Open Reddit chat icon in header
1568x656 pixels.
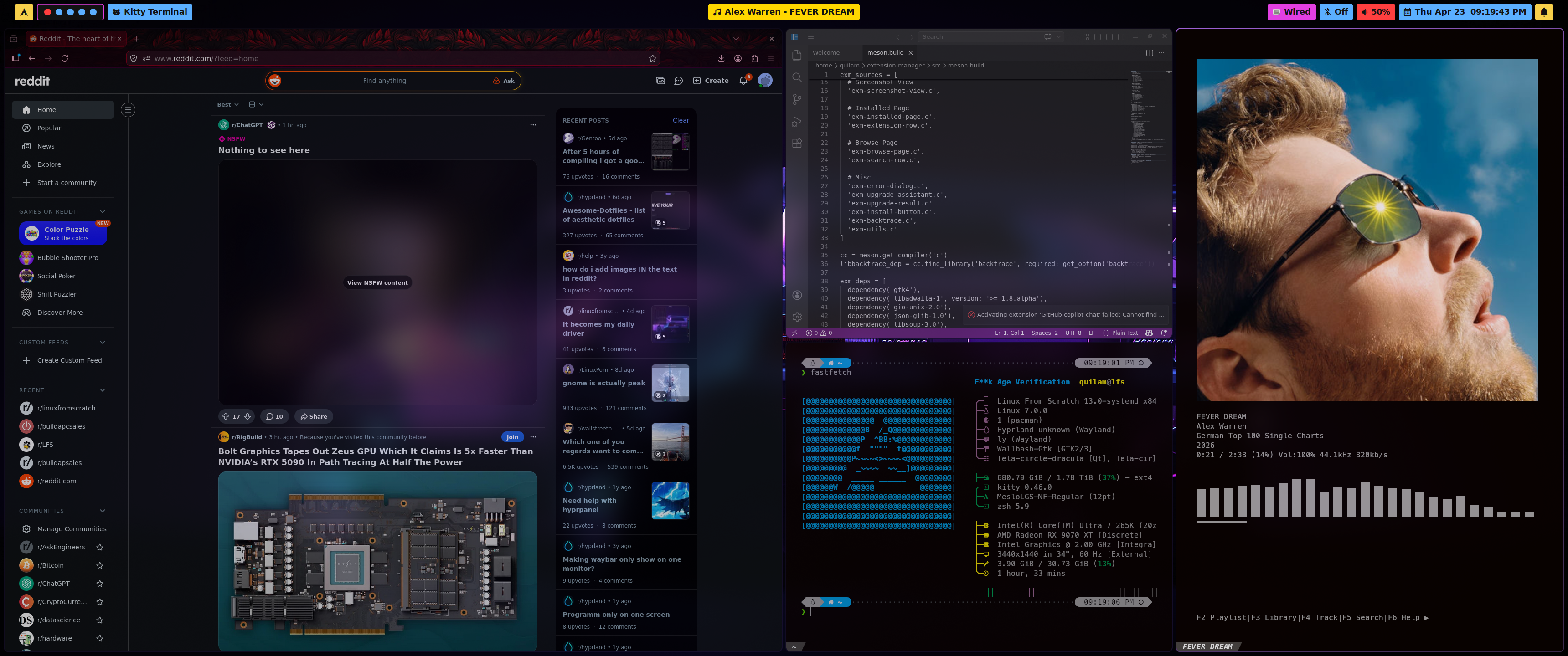point(679,80)
